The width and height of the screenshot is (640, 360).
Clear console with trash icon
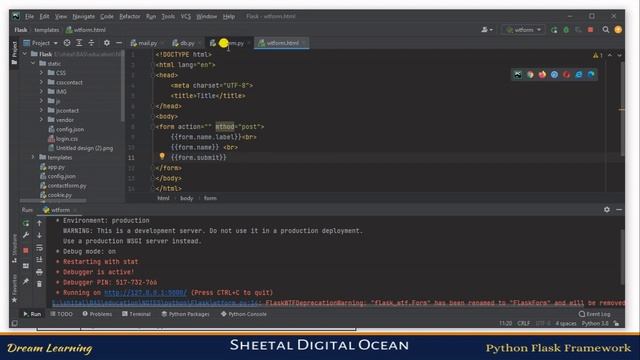point(39,284)
